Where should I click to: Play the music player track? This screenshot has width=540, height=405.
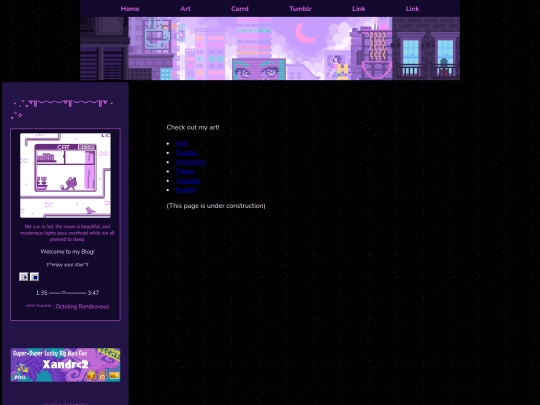click(24, 277)
